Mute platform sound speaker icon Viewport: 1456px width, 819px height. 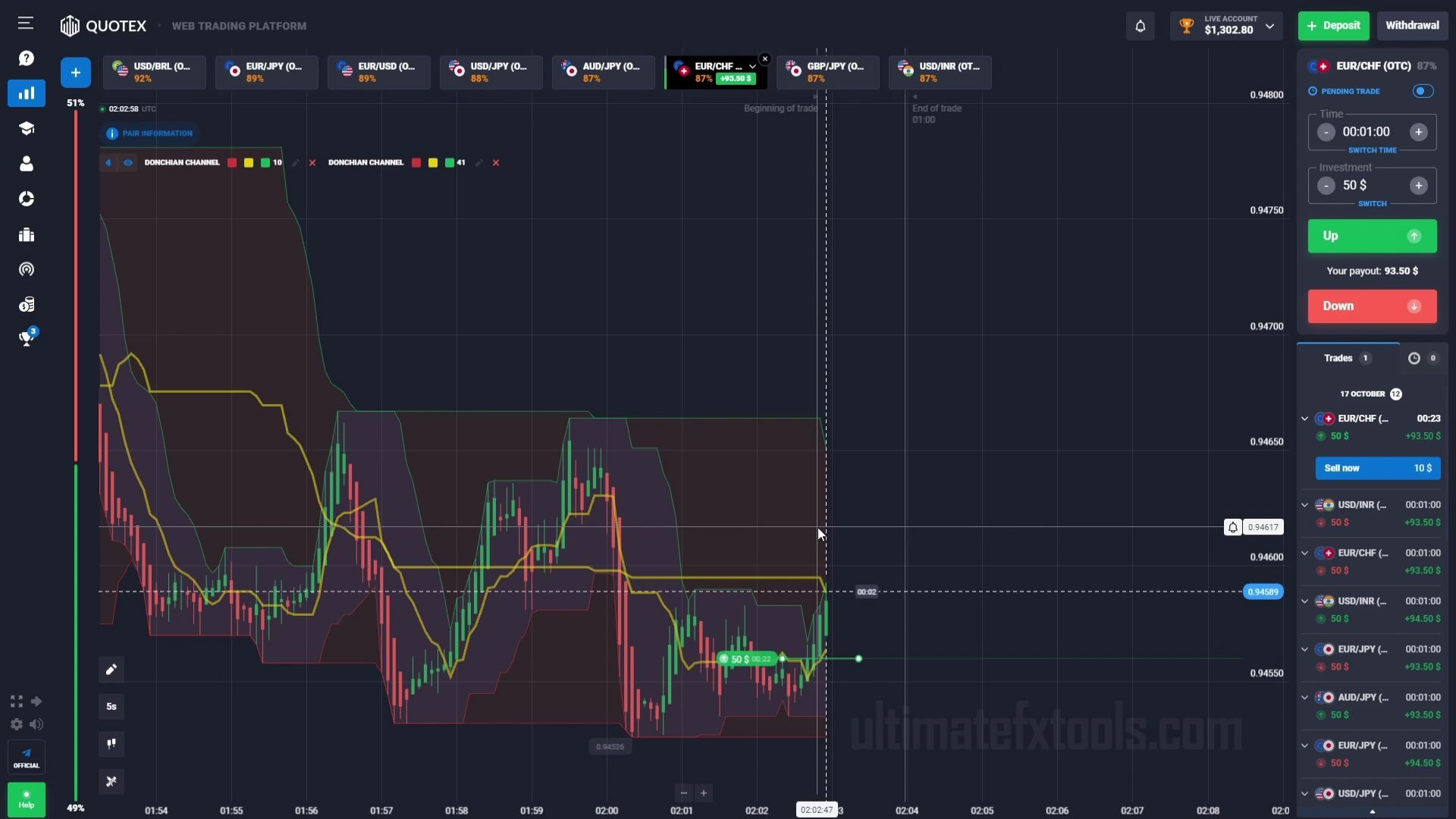[36, 725]
